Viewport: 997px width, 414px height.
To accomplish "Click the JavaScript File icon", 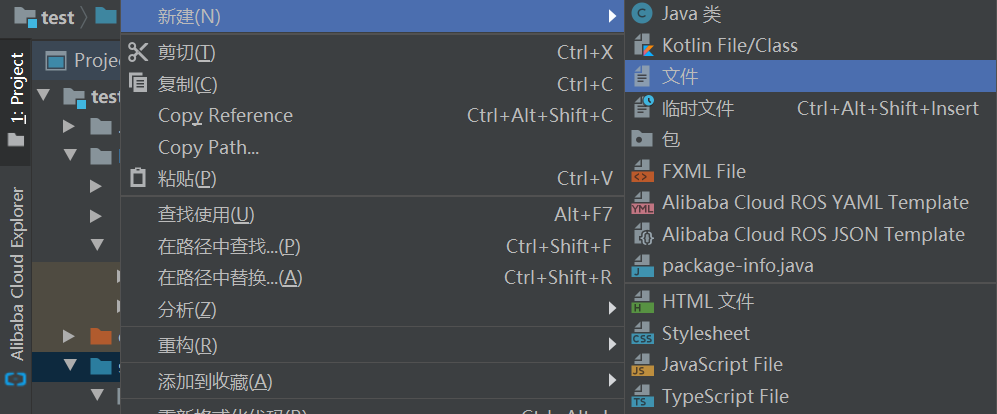I will coord(643,365).
